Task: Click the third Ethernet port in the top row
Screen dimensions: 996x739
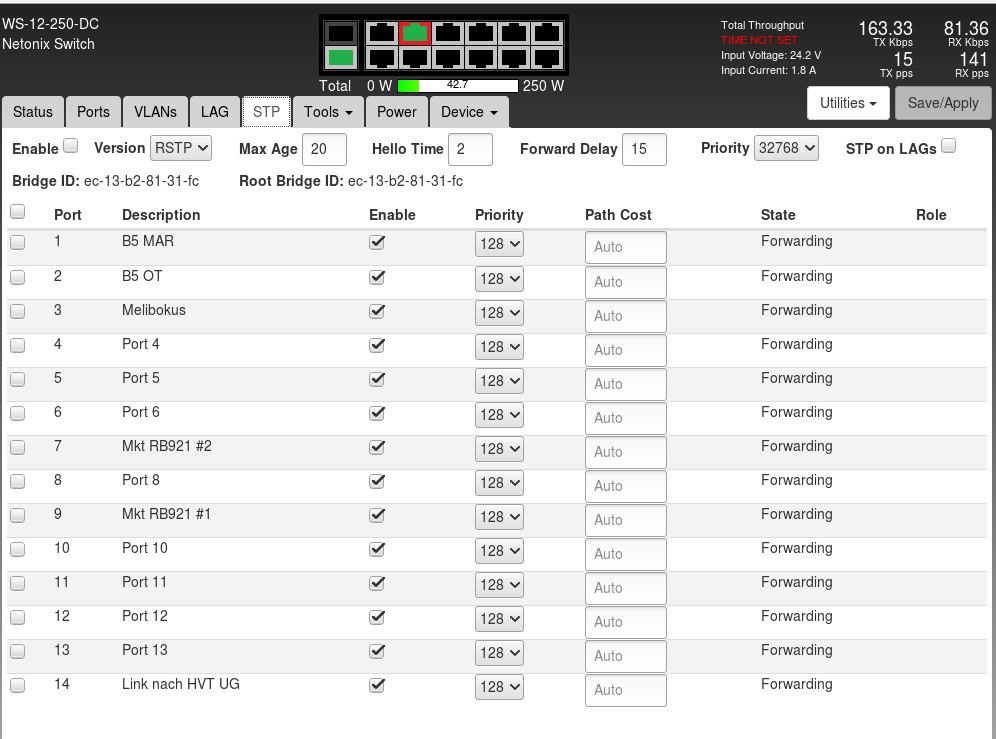Action: pos(448,33)
